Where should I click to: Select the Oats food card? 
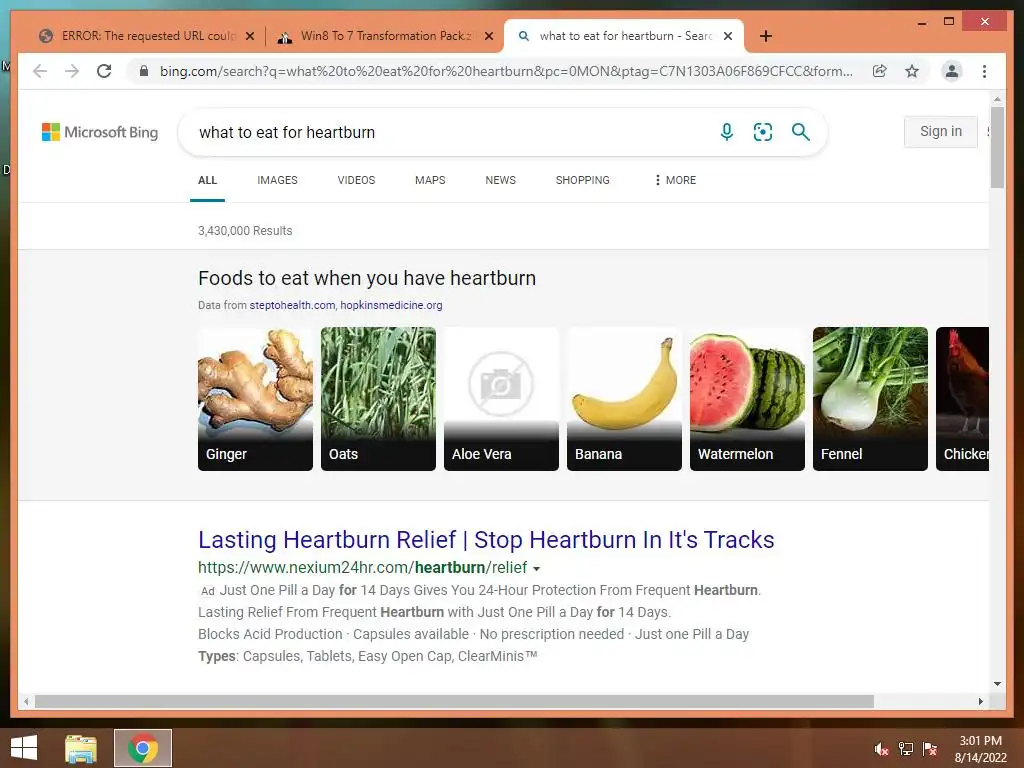tap(378, 398)
